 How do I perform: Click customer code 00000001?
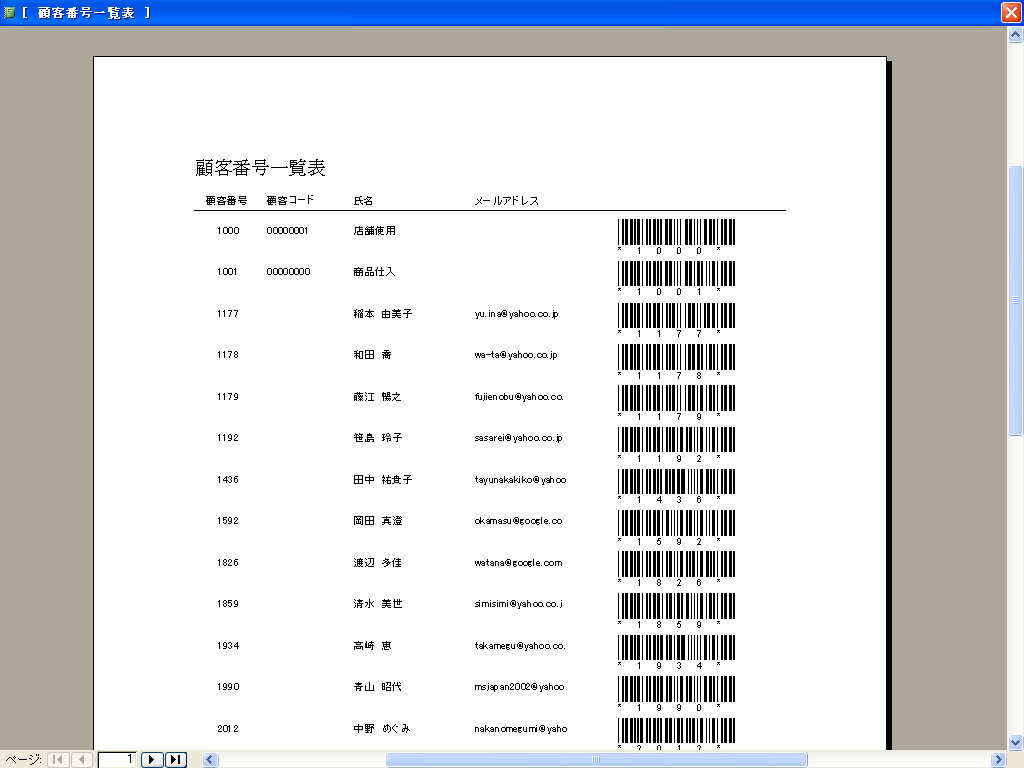click(x=287, y=231)
